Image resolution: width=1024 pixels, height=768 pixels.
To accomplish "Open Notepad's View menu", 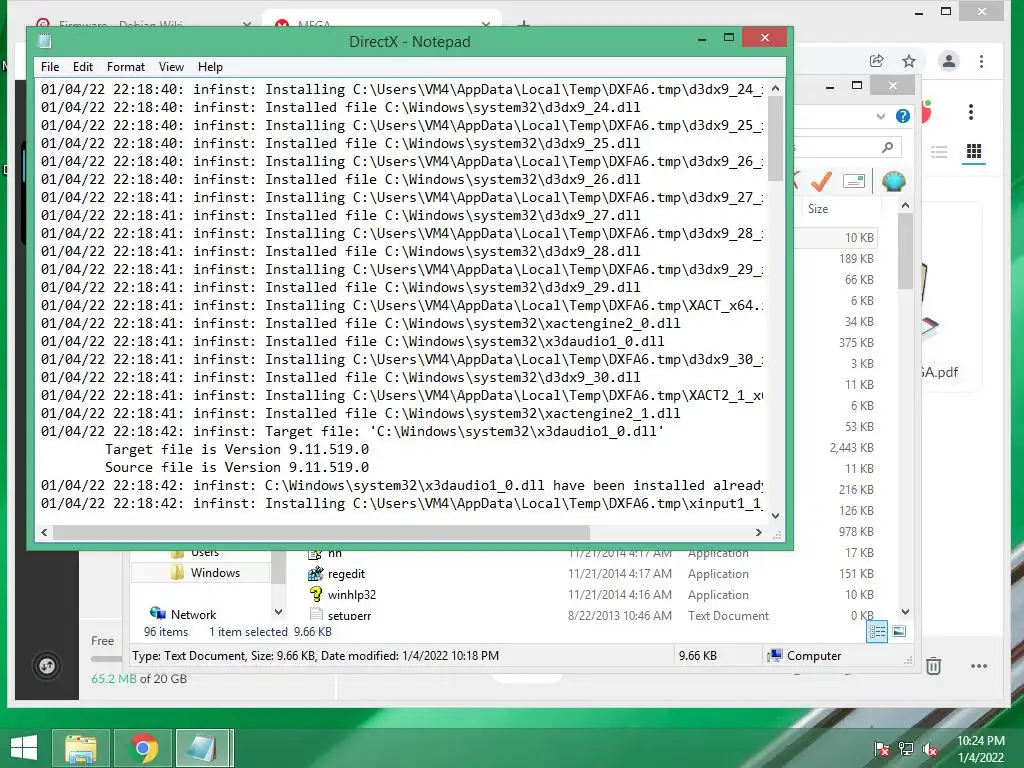I will [171, 67].
